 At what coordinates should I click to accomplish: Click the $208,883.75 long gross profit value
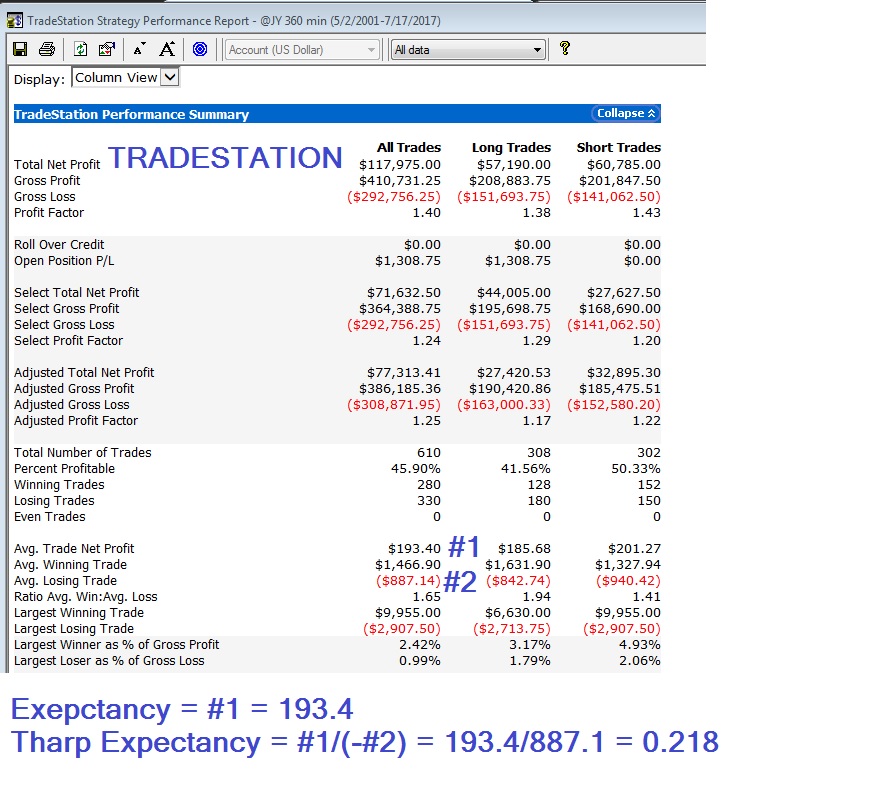[x=510, y=181]
